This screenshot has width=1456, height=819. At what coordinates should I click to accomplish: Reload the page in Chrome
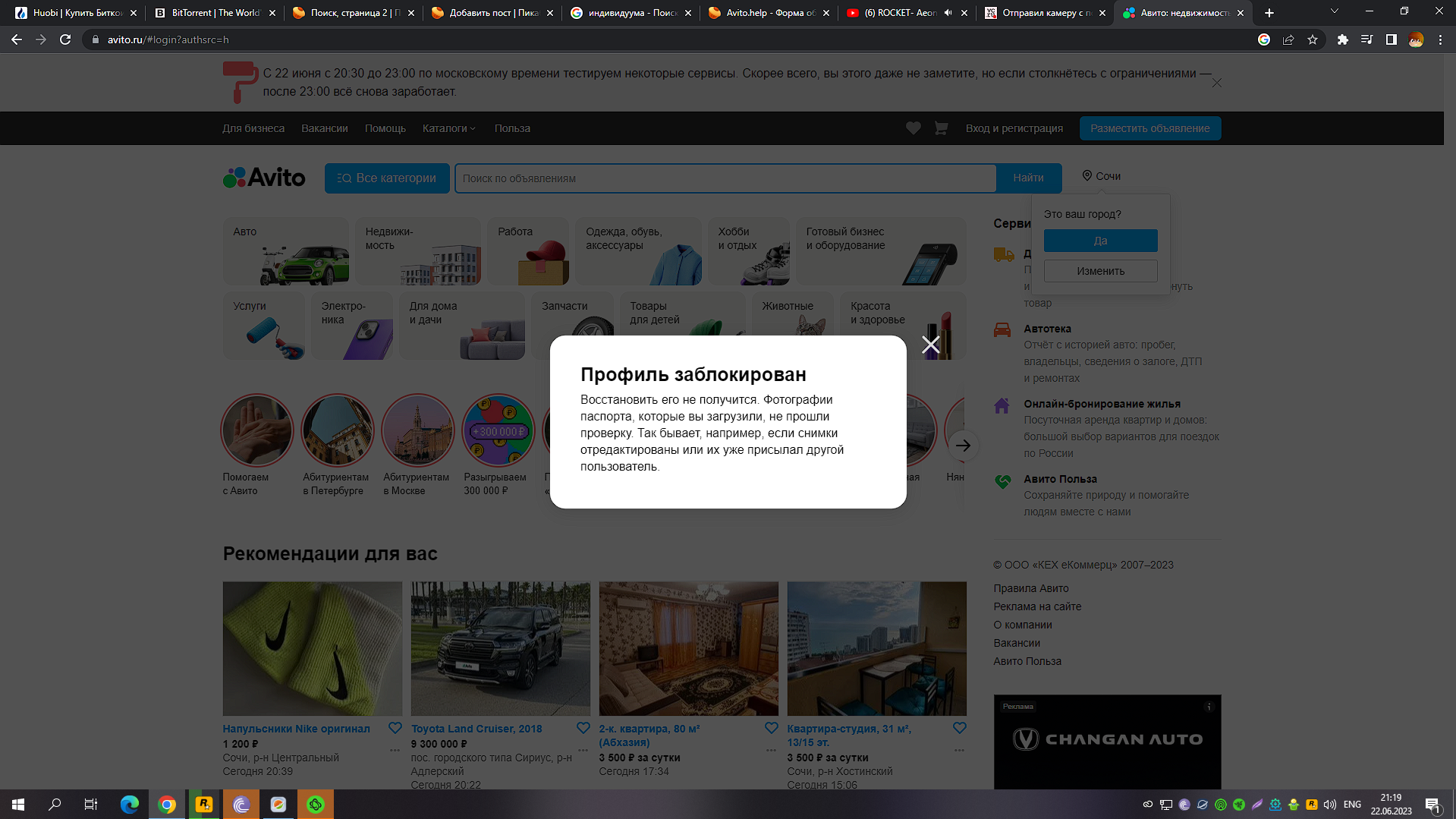(x=65, y=39)
